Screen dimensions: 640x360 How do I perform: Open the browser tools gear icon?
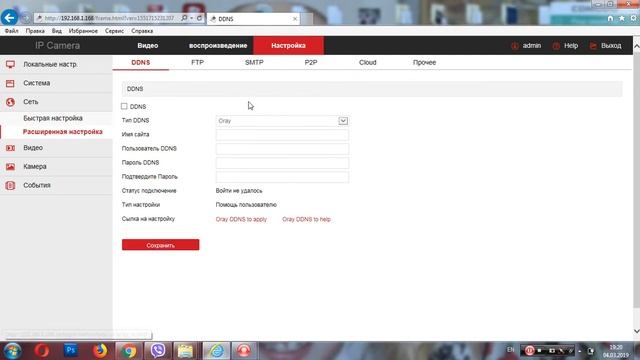pyautogui.click(x=633, y=18)
